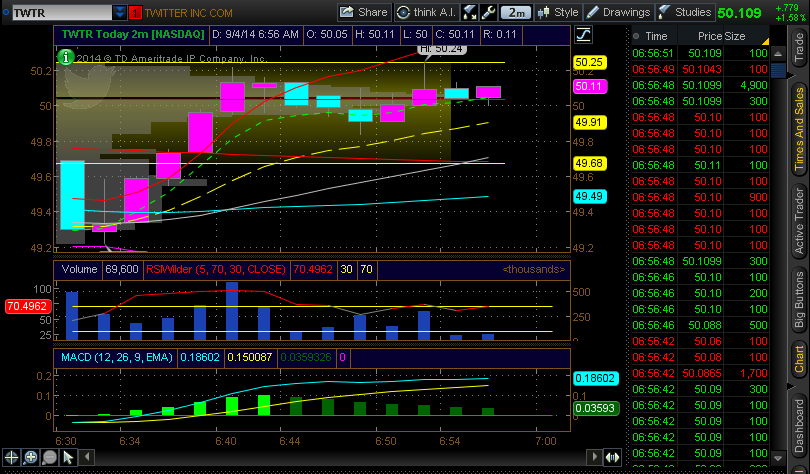The height and width of the screenshot is (474, 810).
Task: Open the Share menu
Action: [x=364, y=12]
